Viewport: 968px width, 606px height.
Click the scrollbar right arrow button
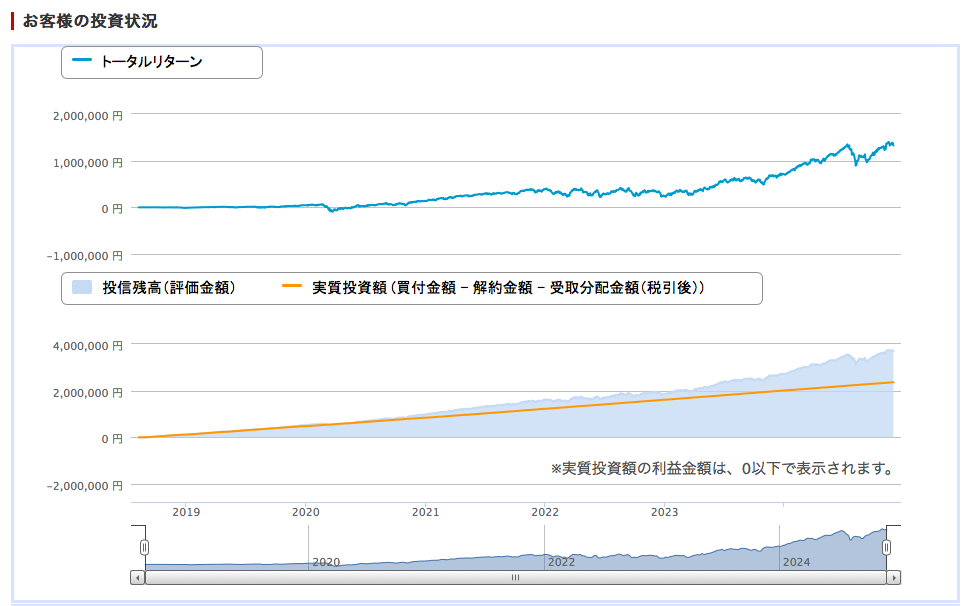893,578
